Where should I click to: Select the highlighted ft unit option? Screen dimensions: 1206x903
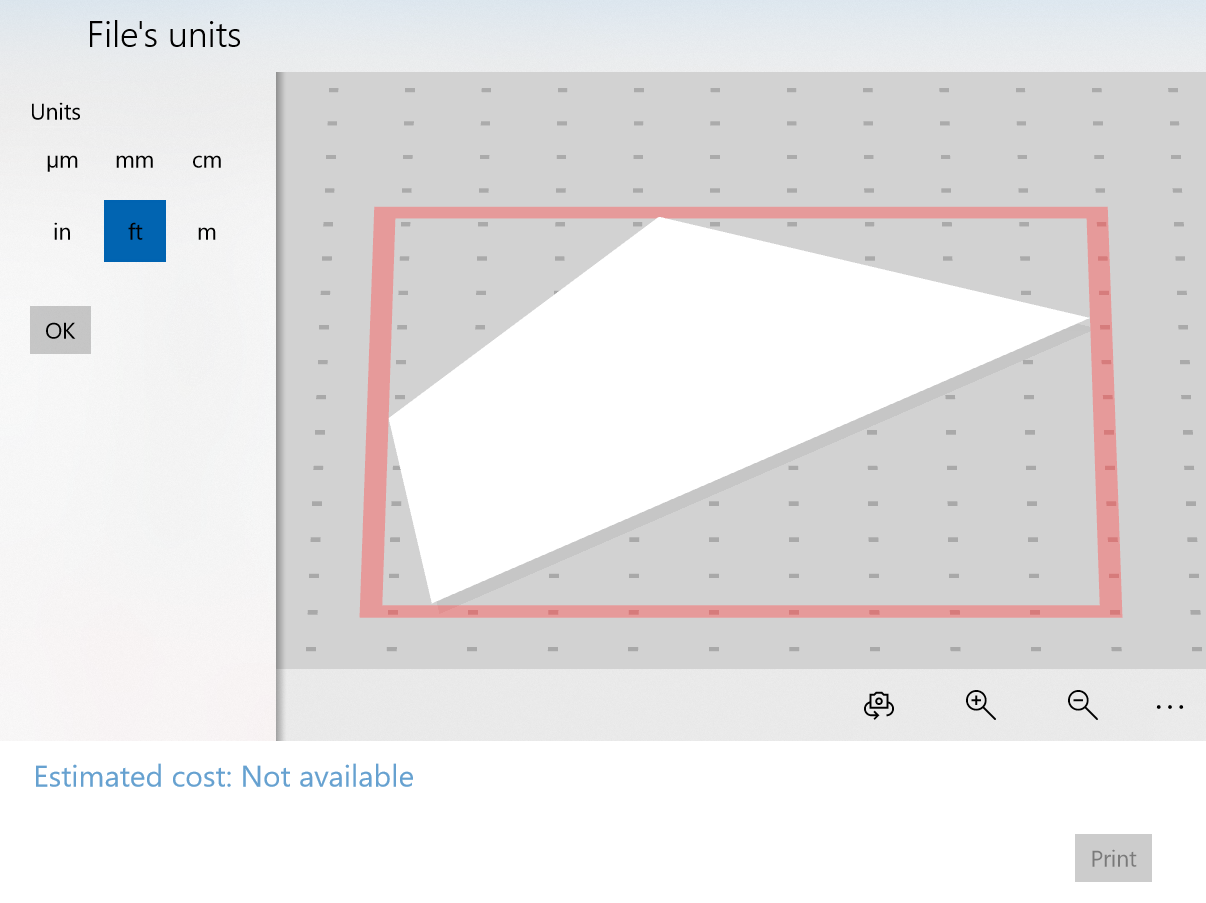coord(135,231)
